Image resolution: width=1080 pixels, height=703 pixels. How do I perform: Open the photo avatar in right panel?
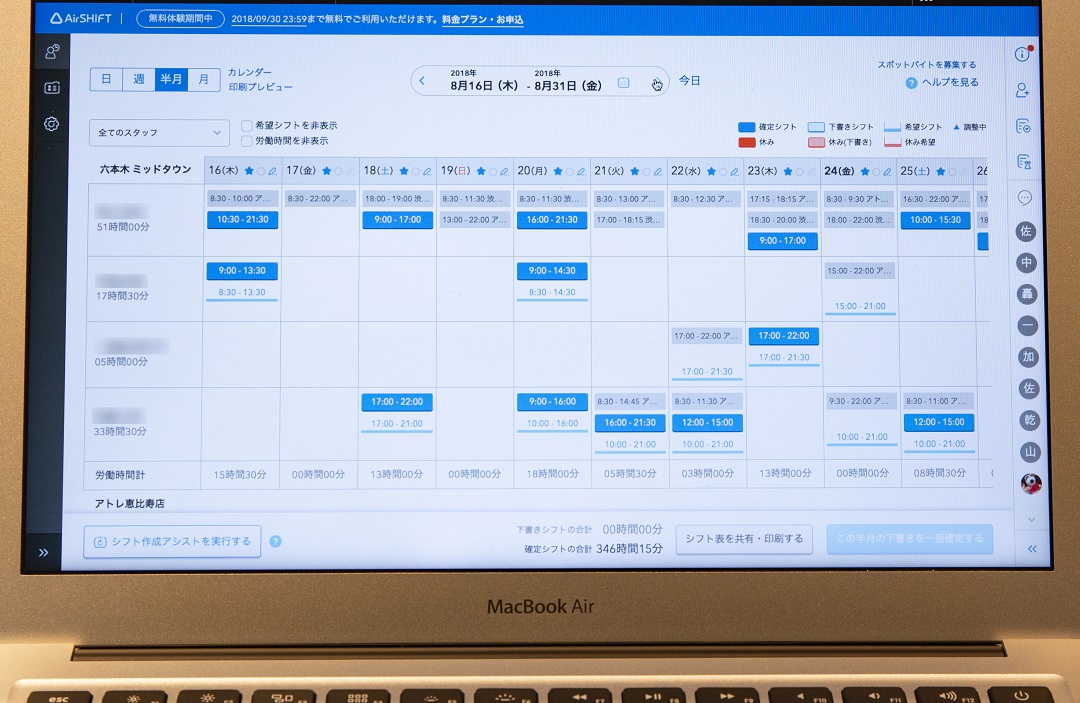[1031, 483]
